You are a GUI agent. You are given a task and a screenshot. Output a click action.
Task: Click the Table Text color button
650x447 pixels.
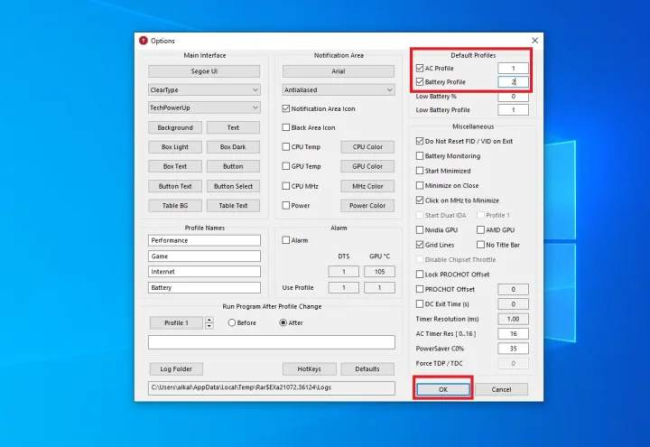coord(233,205)
